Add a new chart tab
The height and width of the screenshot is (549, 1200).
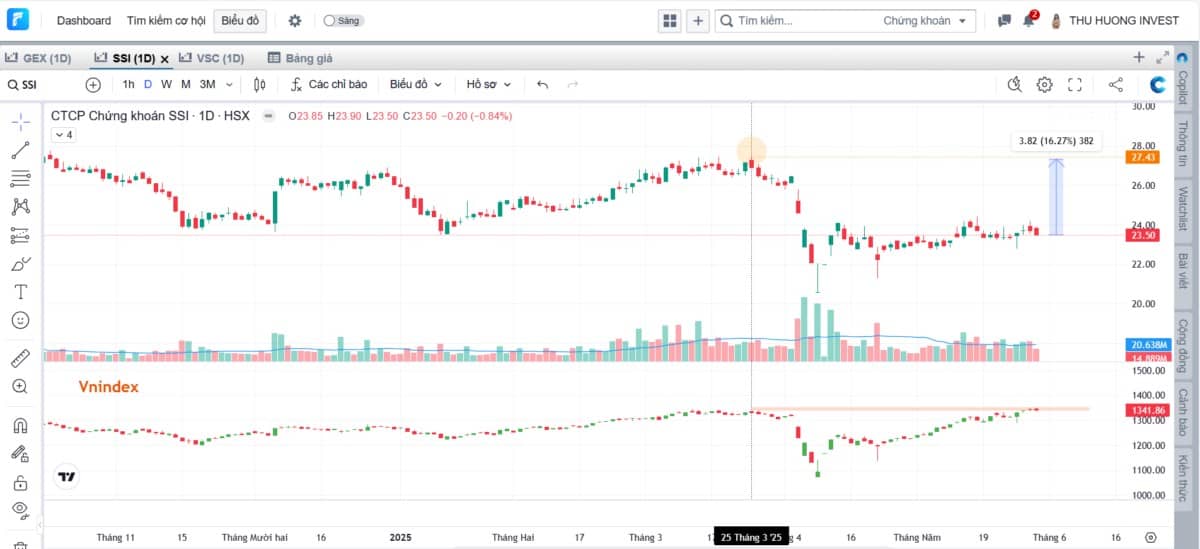click(1138, 58)
